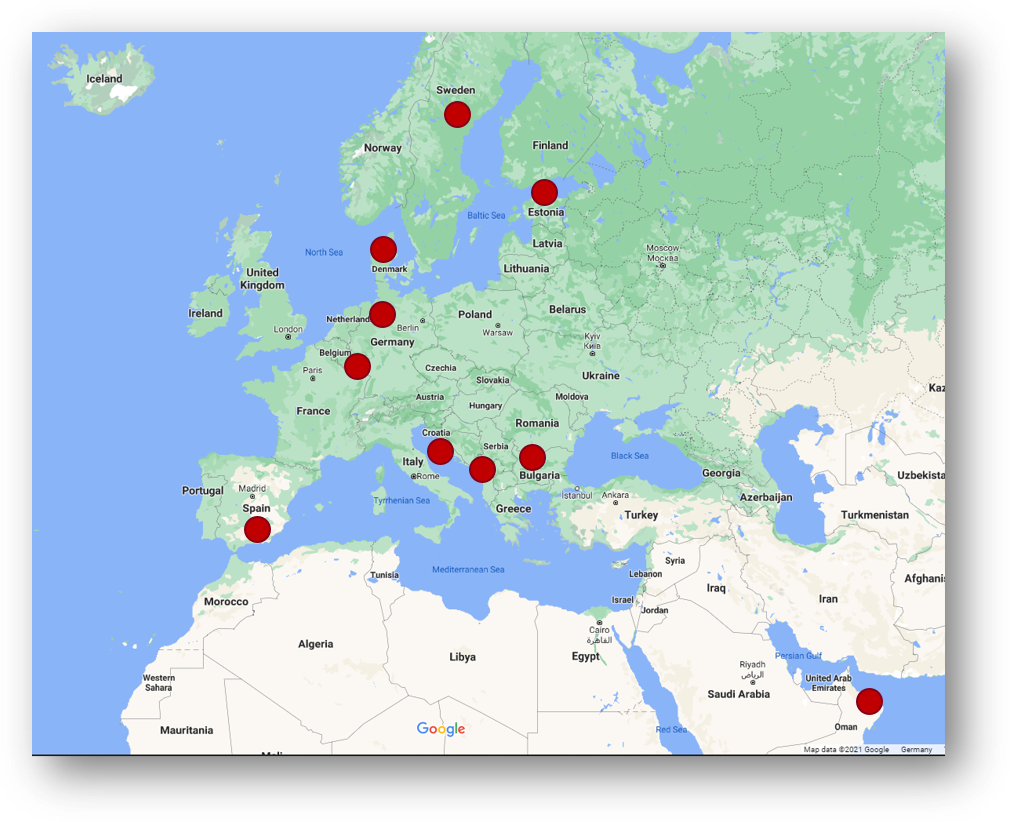This screenshot has height=822, width=1010.
Task: Click the Iceland country label
Action: tap(104, 79)
